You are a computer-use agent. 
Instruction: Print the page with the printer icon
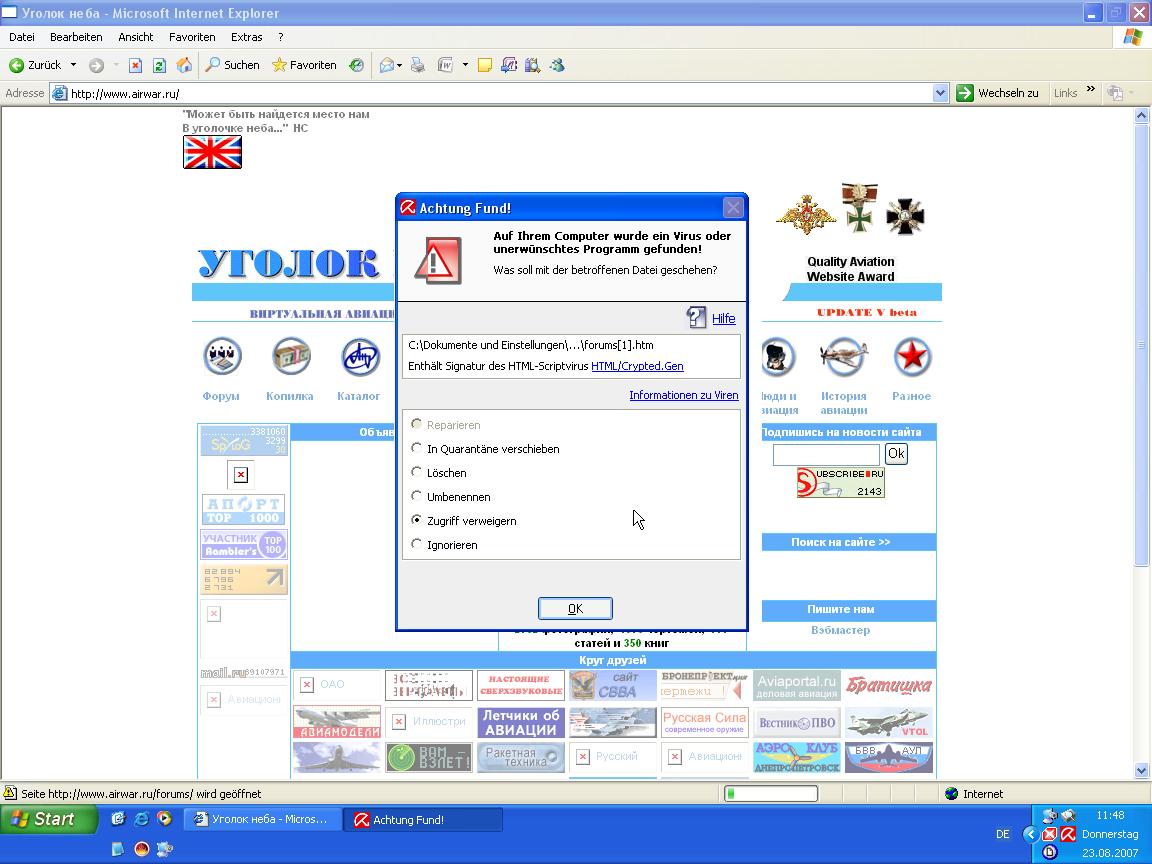point(418,65)
